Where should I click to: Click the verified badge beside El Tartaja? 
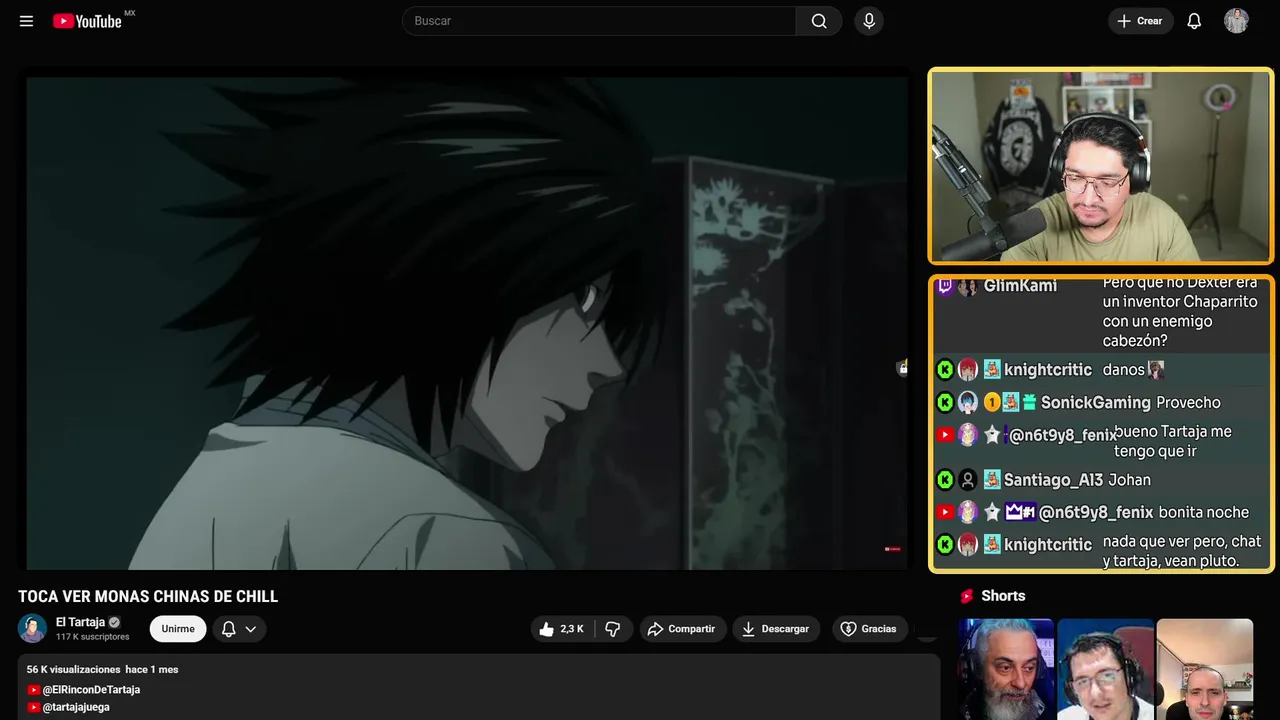pos(114,622)
